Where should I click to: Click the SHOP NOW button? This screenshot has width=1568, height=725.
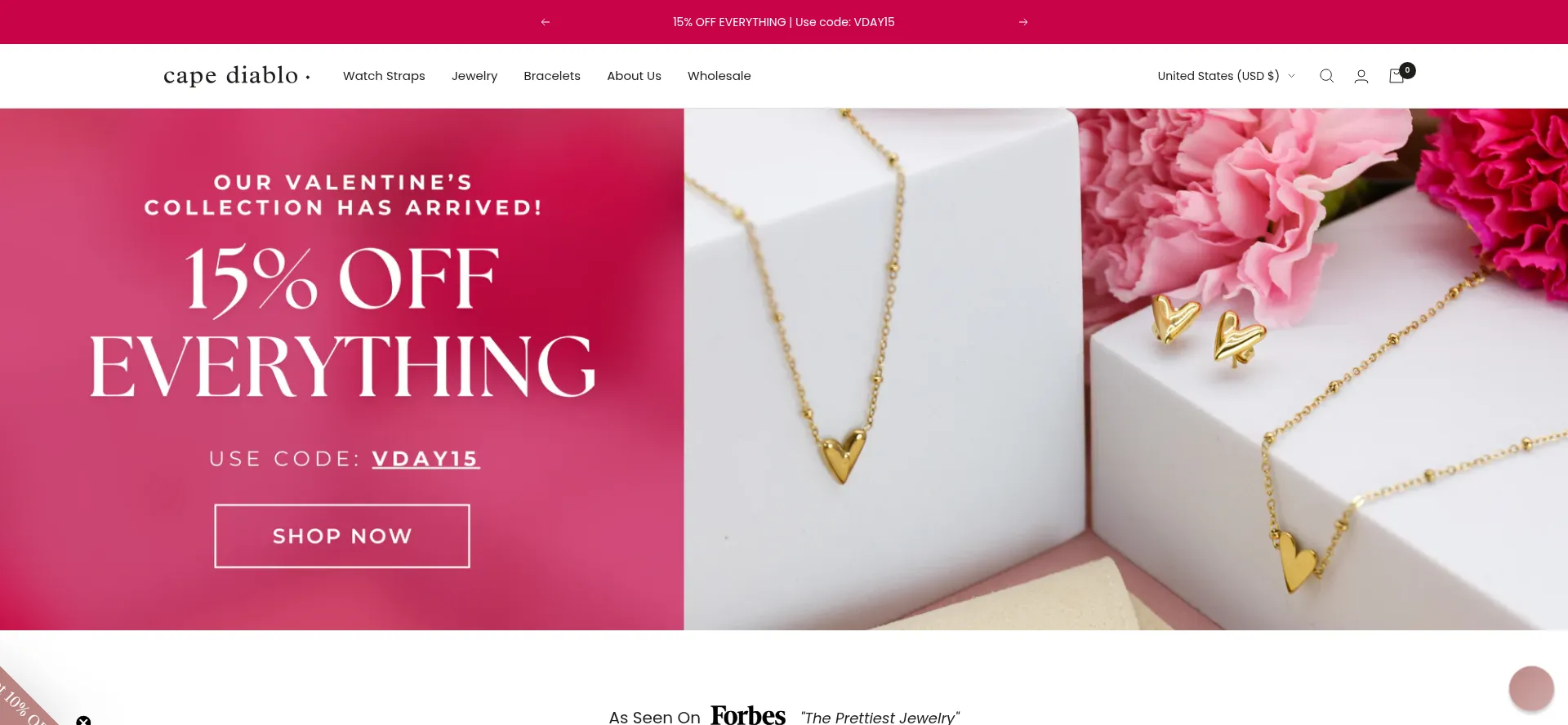[x=342, y=536]
